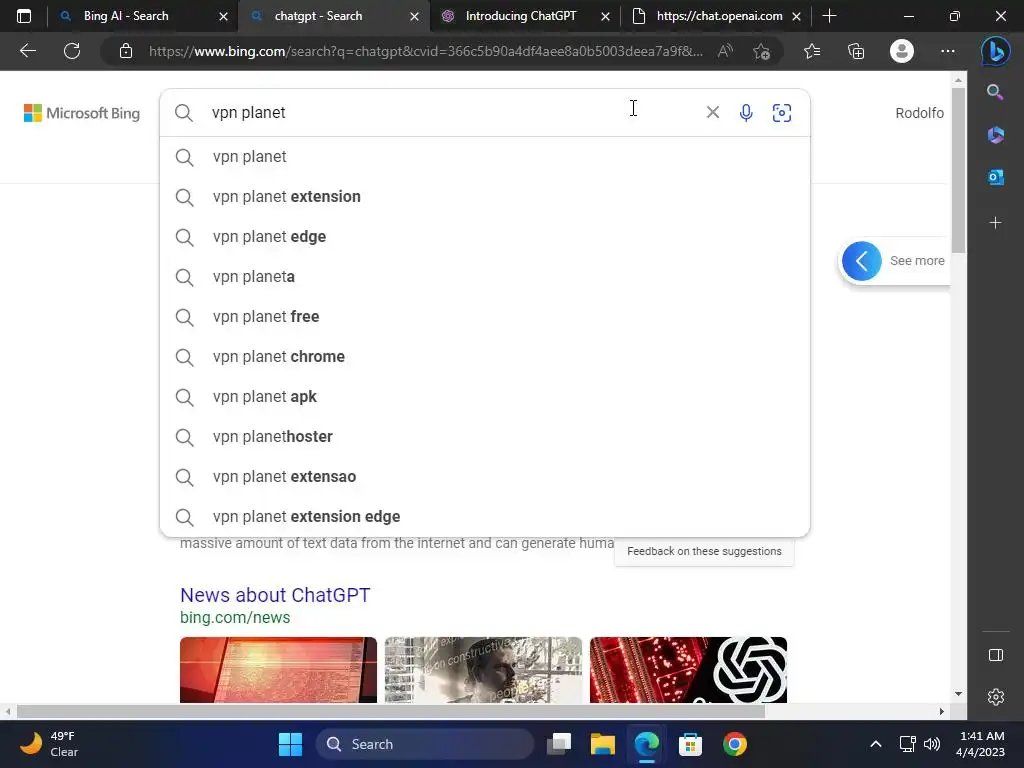
Task: Toggle the sidebar panel layout icon
Action: click(x=996, y=655)
